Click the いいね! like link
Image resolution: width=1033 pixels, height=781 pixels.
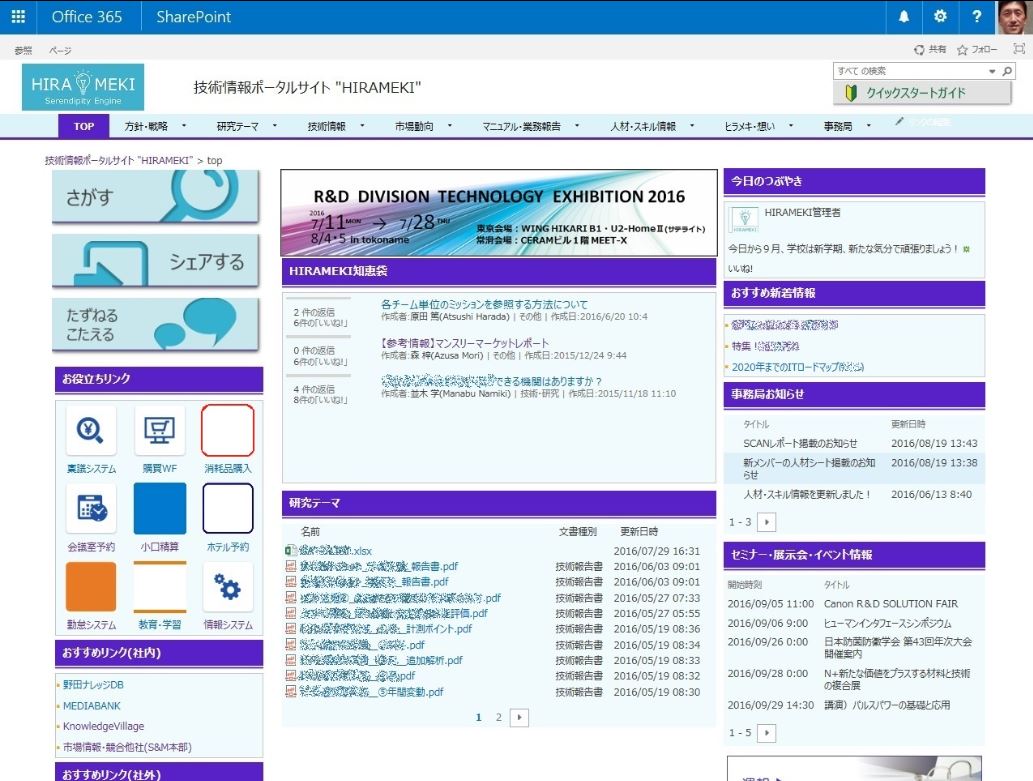pos(740,268)
